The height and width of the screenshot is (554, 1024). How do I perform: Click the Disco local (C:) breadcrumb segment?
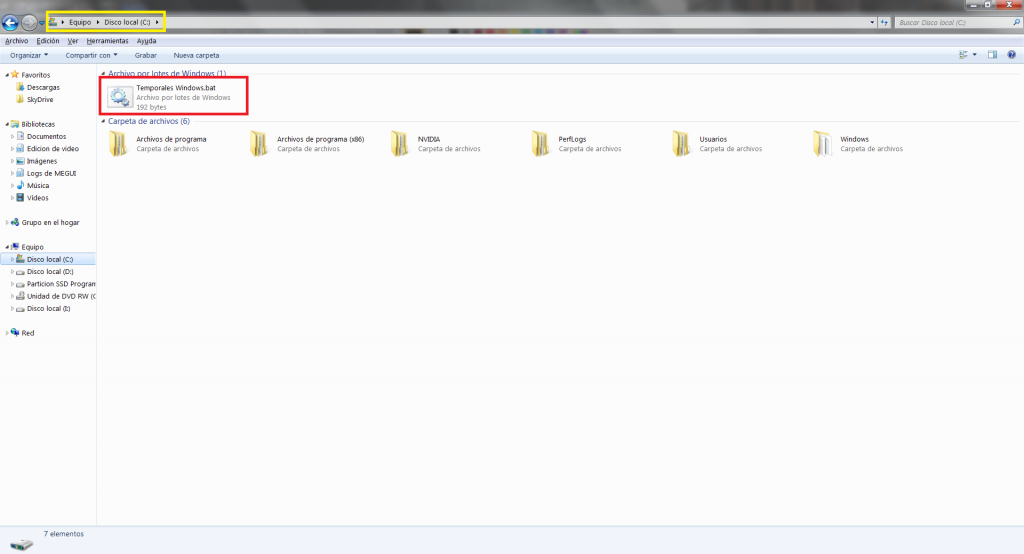[x=127, y=22]
